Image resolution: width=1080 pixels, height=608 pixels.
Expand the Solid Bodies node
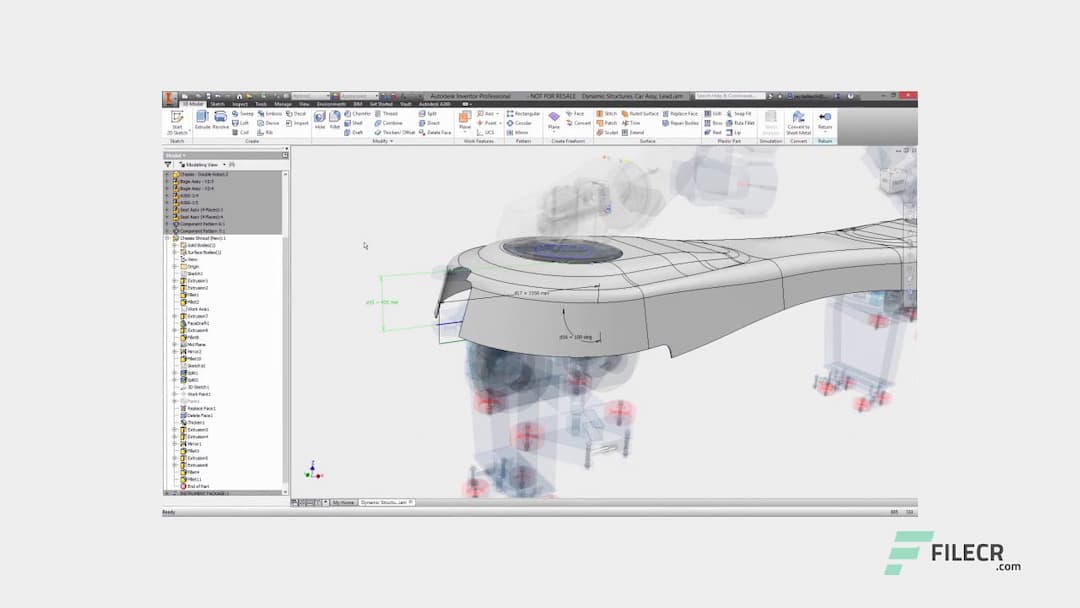[174, 245]
